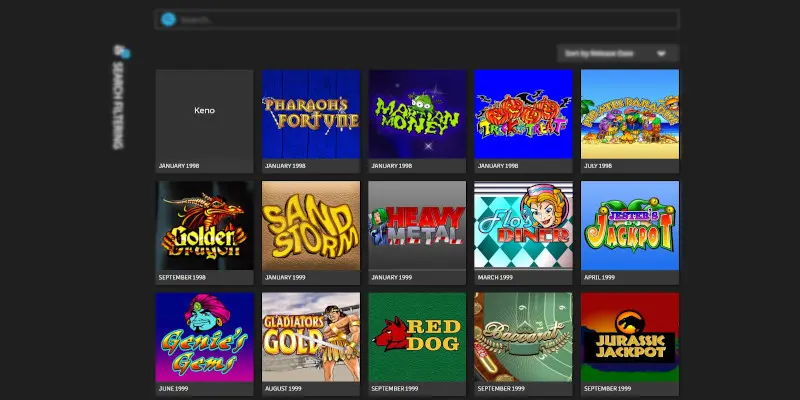This screenshot has width=800, height=400.
Task: Select the Pirates Paradise game thumbnail
Action: tap(630, 114)
